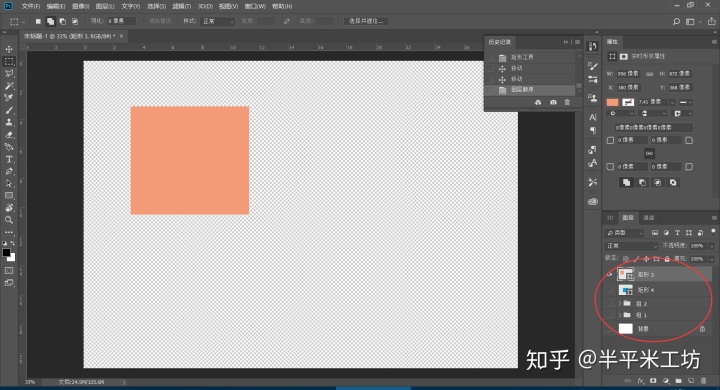Image resolution: width=720 pixels, height=390 pixels.
Task: Delete history state with trash icon
Action: (x=567, y=102)
